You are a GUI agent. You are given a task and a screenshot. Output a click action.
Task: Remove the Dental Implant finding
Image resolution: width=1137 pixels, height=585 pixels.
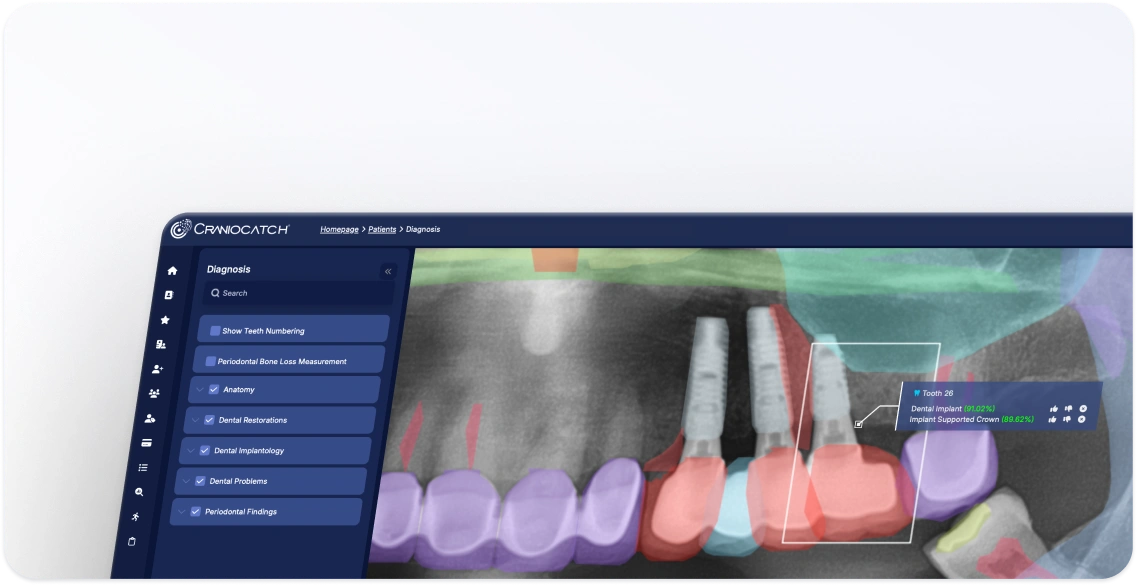[1083, 409]
